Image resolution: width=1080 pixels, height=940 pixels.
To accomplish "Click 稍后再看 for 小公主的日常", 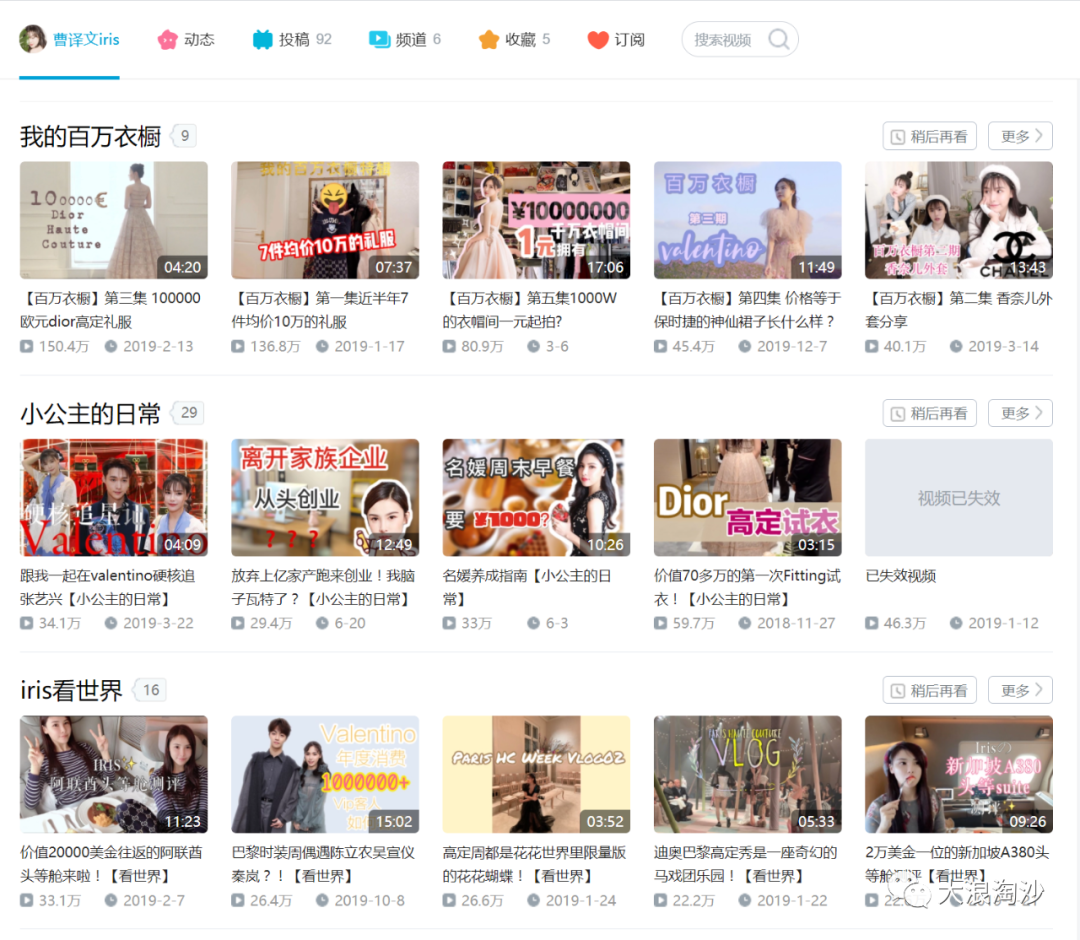I will tap(929, 413).
